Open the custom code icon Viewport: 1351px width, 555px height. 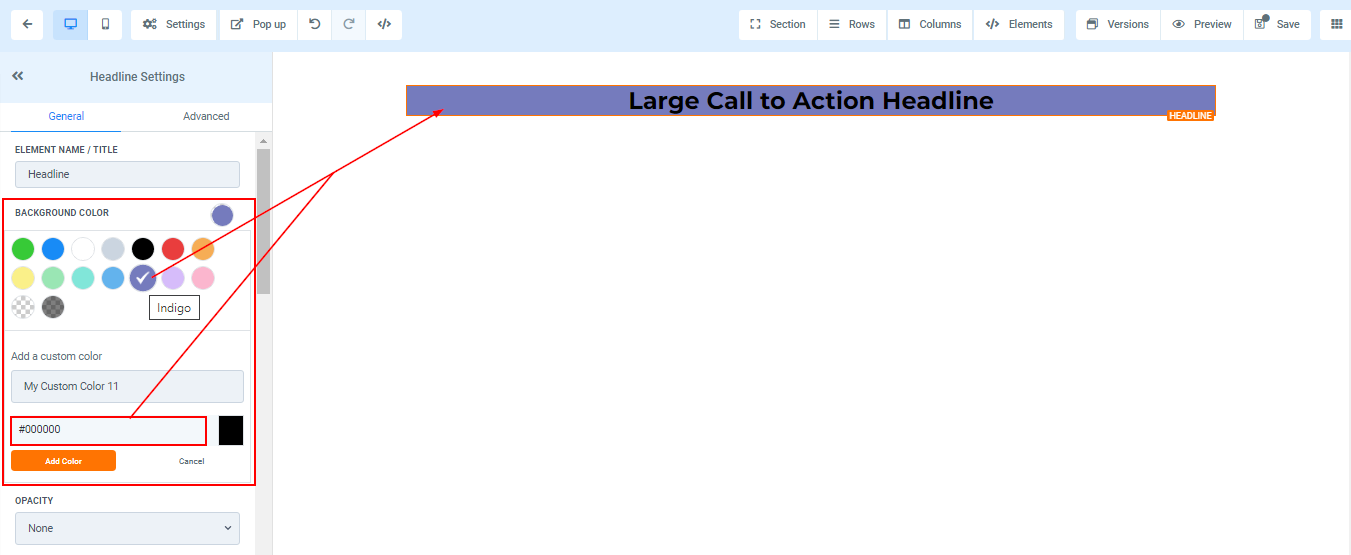(384, 24)
